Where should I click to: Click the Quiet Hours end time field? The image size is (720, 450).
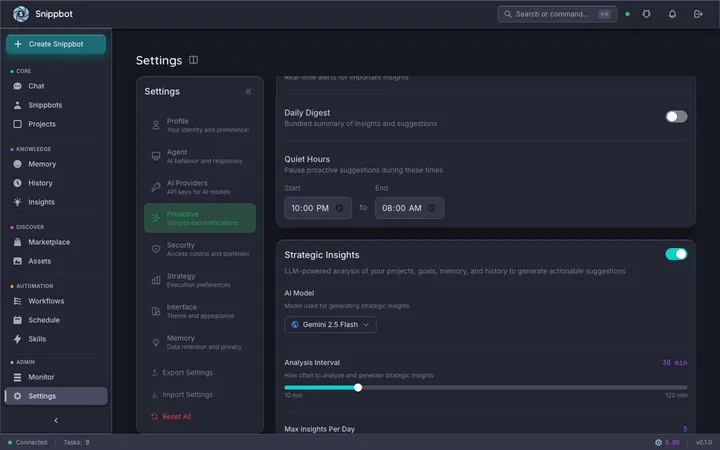(409, 208)
